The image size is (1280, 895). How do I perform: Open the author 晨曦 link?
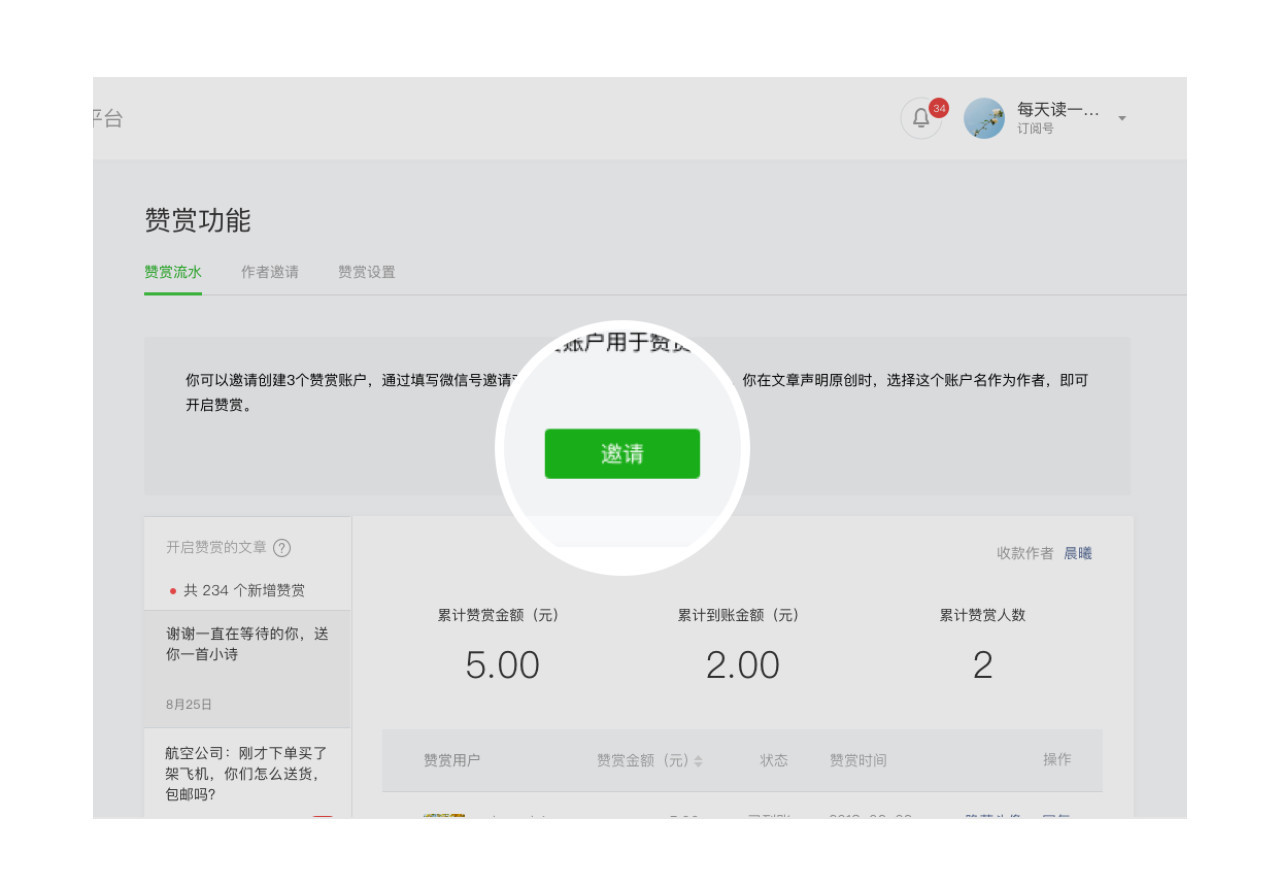[x=1081, y=552]
